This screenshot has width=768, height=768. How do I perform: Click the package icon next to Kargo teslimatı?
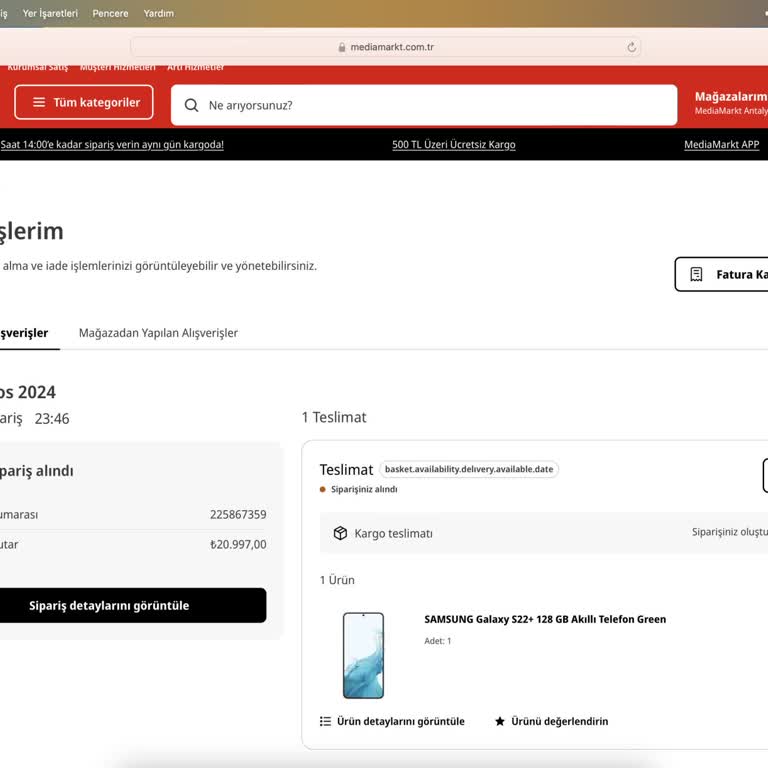pos(340,533)
